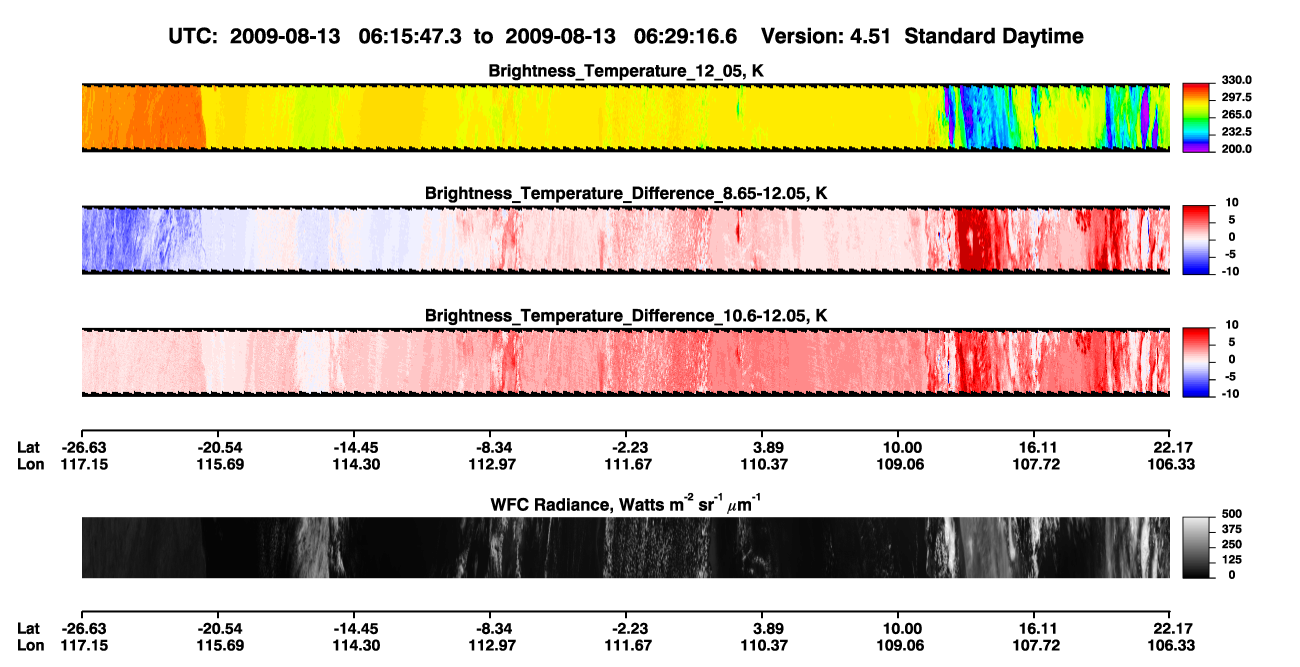Click the 112.97 longitude label on lower axis
The image size is (1300, 667).
pos(490,645)
